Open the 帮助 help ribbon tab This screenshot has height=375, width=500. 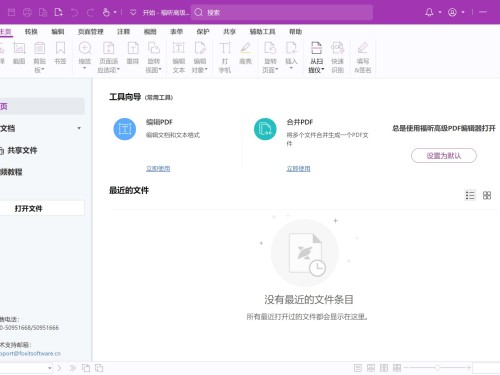[295, 32]
